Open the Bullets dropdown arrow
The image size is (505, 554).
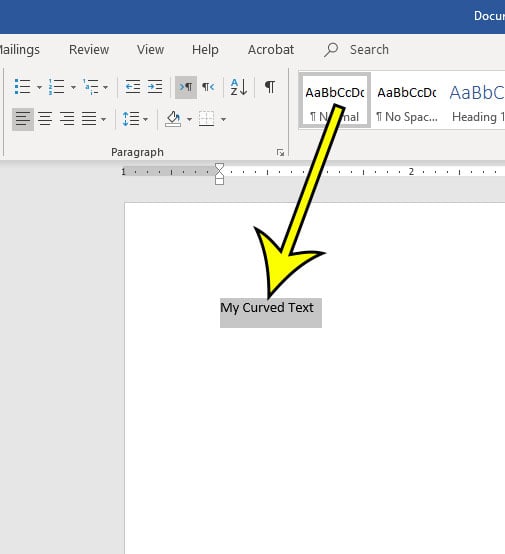click(39, 87)
